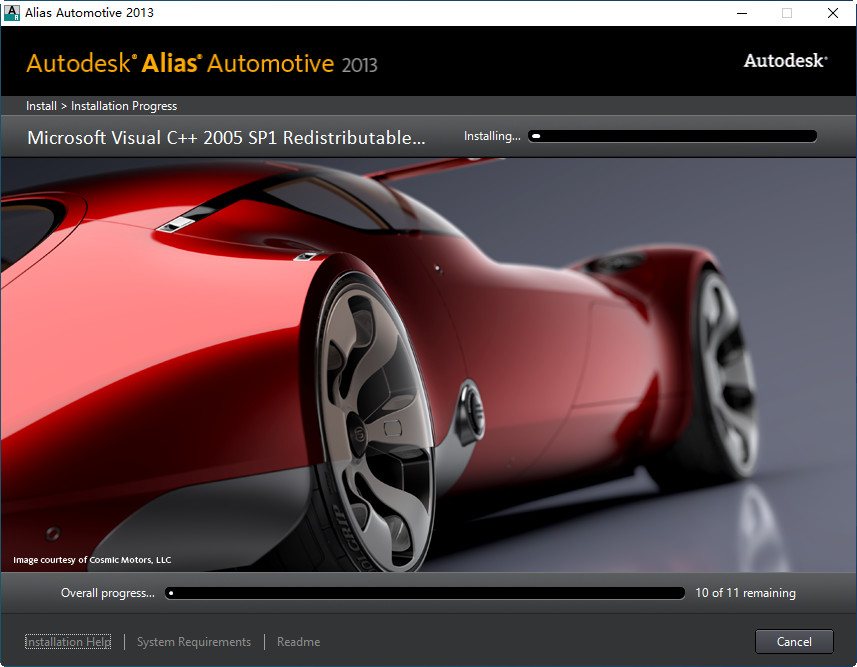Viewport: 857px width, 667px height.
Task: Click the Installing component progress bar
Action: pos(672,136)
